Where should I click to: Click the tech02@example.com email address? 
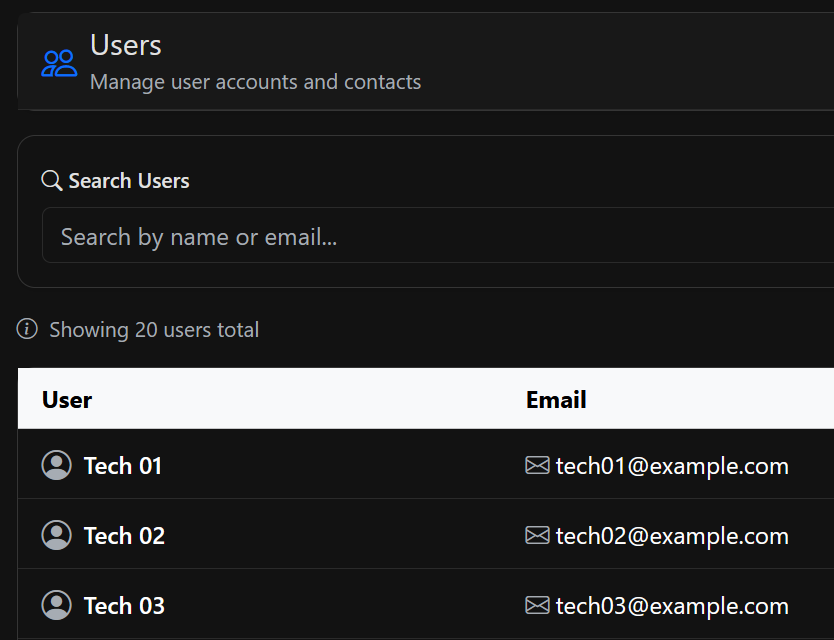point(672,536)
